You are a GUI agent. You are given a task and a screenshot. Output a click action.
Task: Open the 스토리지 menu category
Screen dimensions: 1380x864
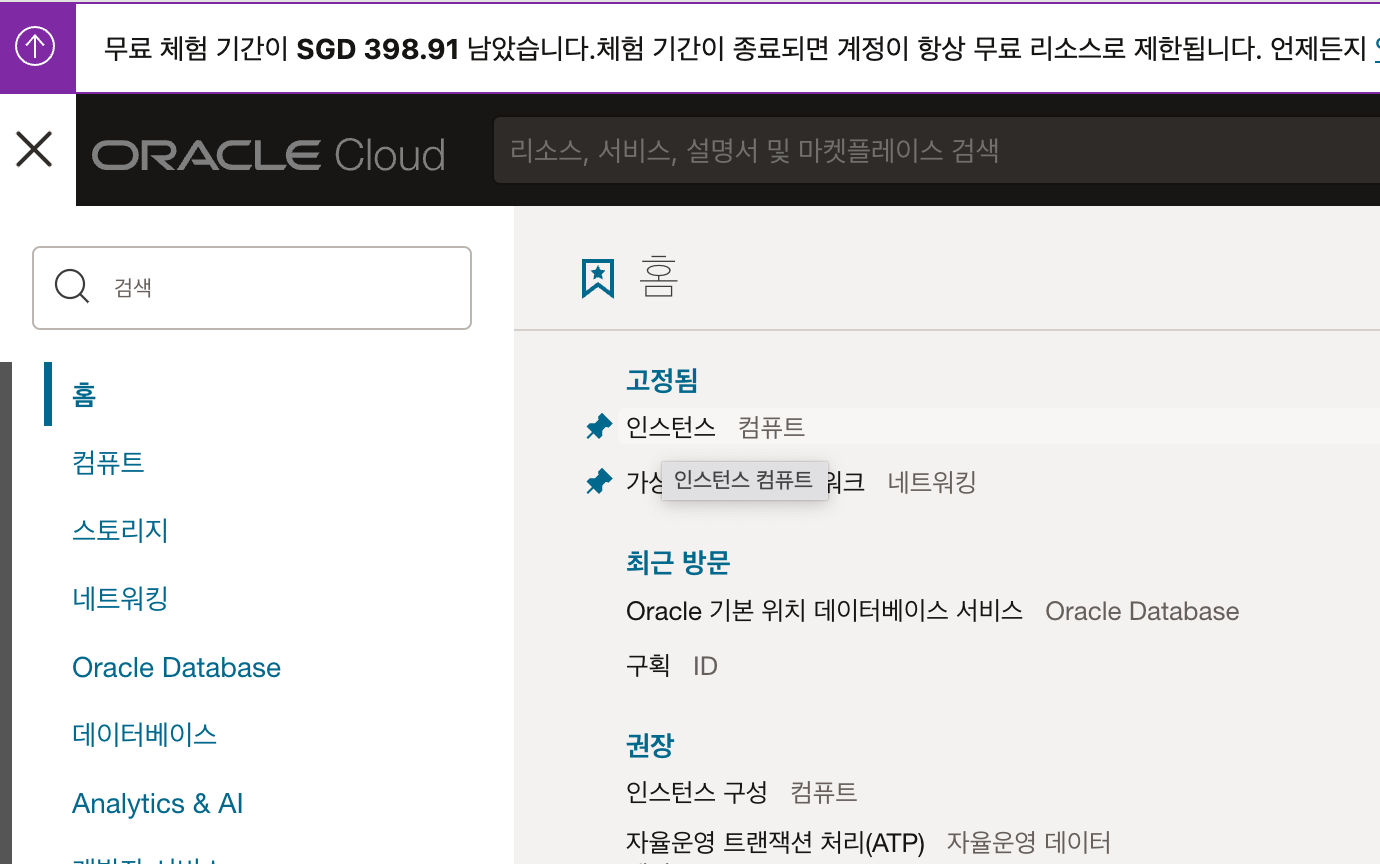120,530
